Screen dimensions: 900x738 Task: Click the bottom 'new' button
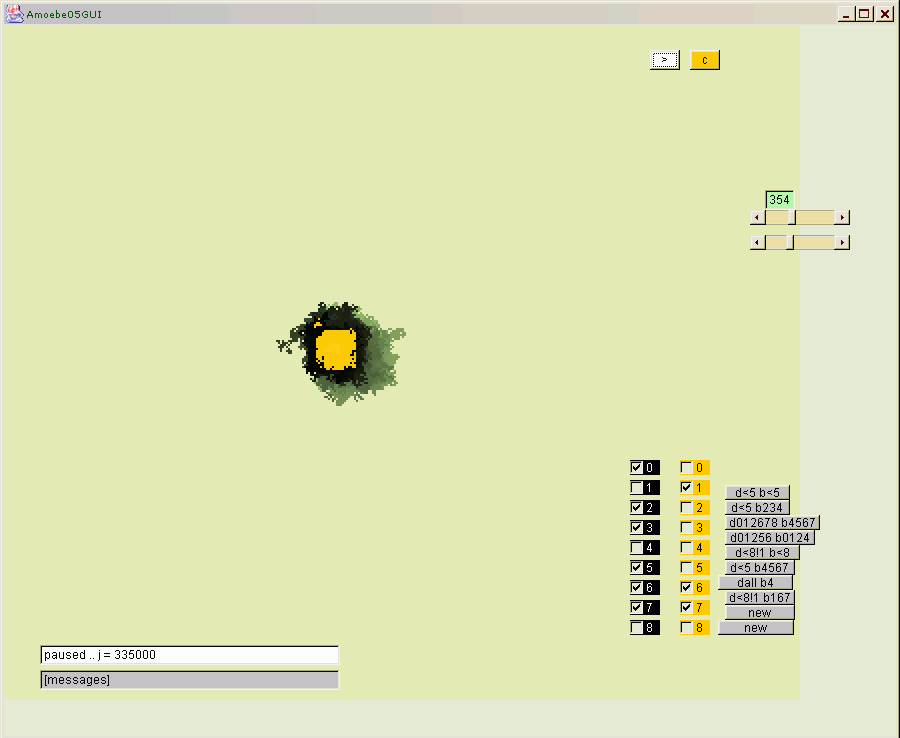pos(755,627)
